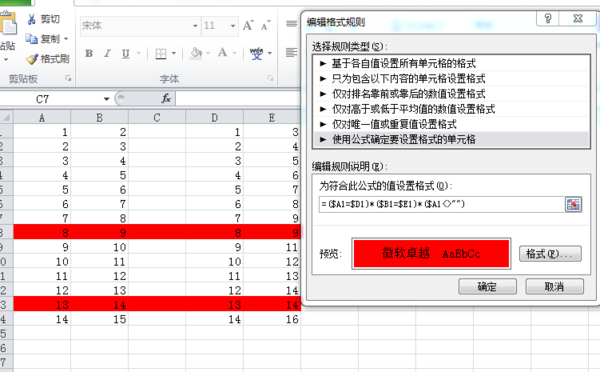Image resolution: width=600 pixels, height=372 pixels.
Task: Toggle Underline formatting
Action: pyautogui.click(x=126, y=53)
